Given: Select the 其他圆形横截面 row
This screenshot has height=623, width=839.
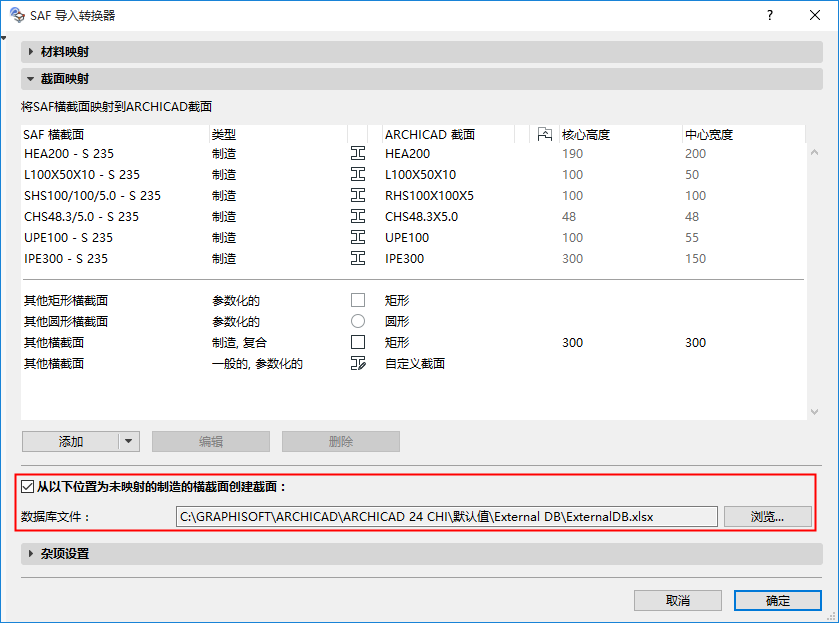Looking at the screenshot, I should point(413,321).
